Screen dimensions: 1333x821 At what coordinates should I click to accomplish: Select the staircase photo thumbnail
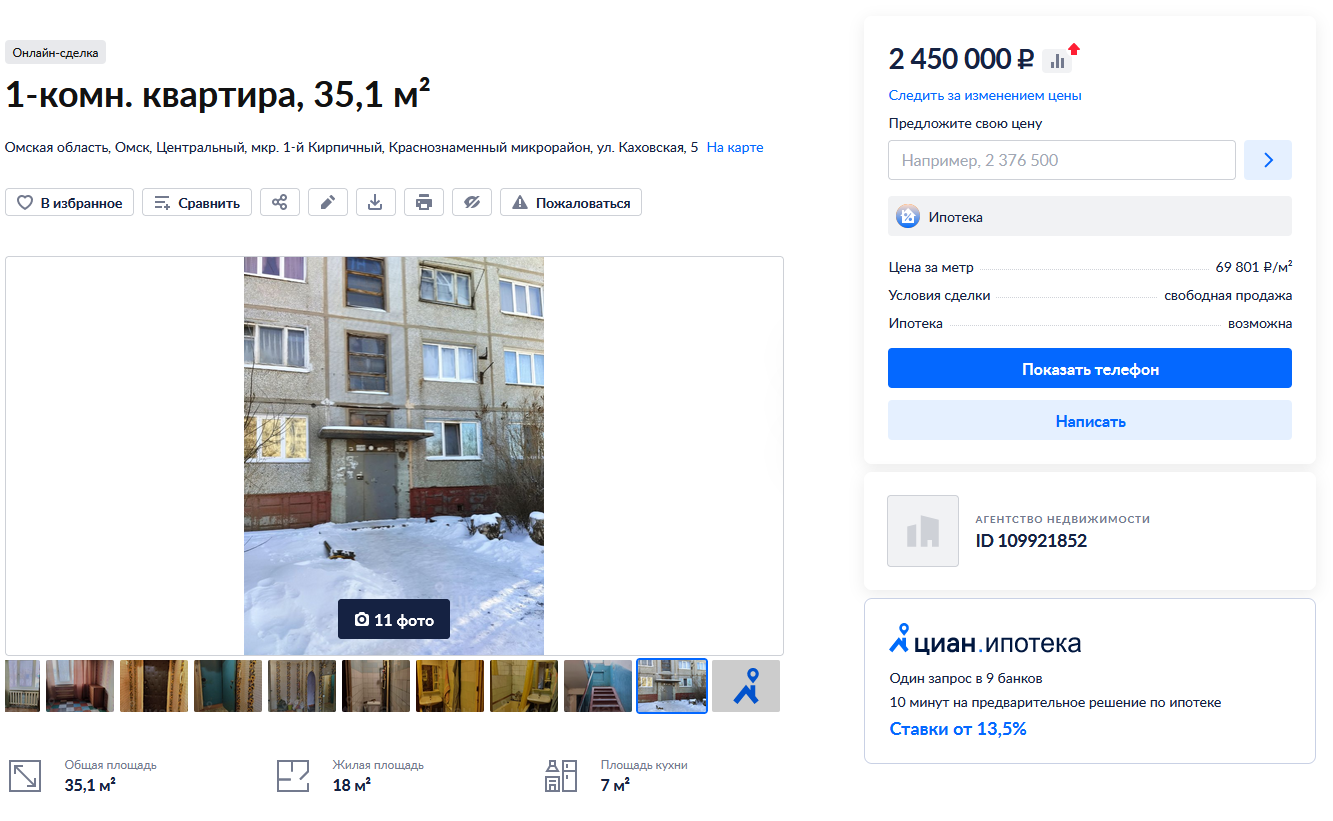pos(598,686)
